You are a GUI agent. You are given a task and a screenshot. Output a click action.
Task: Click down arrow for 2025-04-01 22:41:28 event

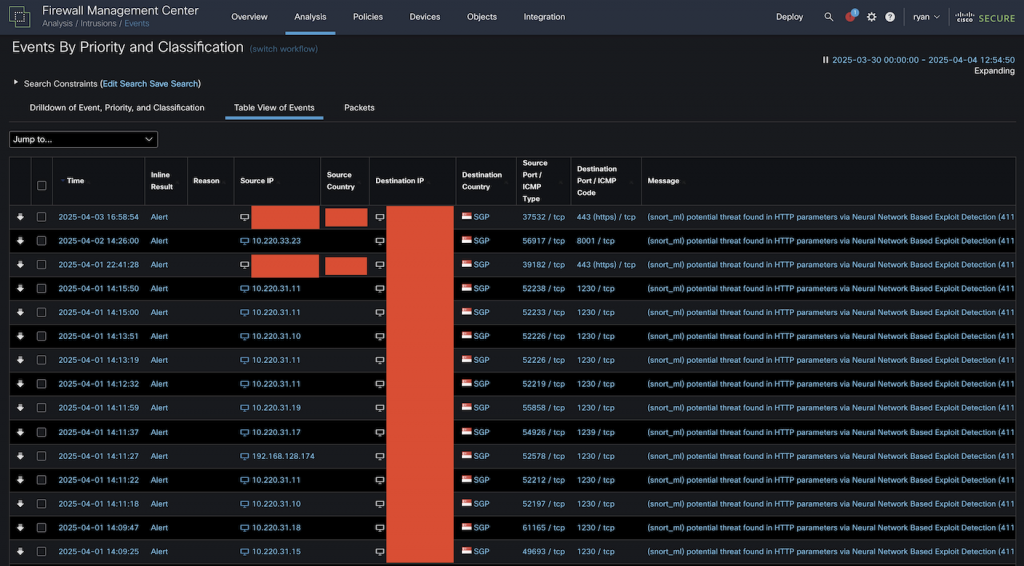click(x=20, y=264)
